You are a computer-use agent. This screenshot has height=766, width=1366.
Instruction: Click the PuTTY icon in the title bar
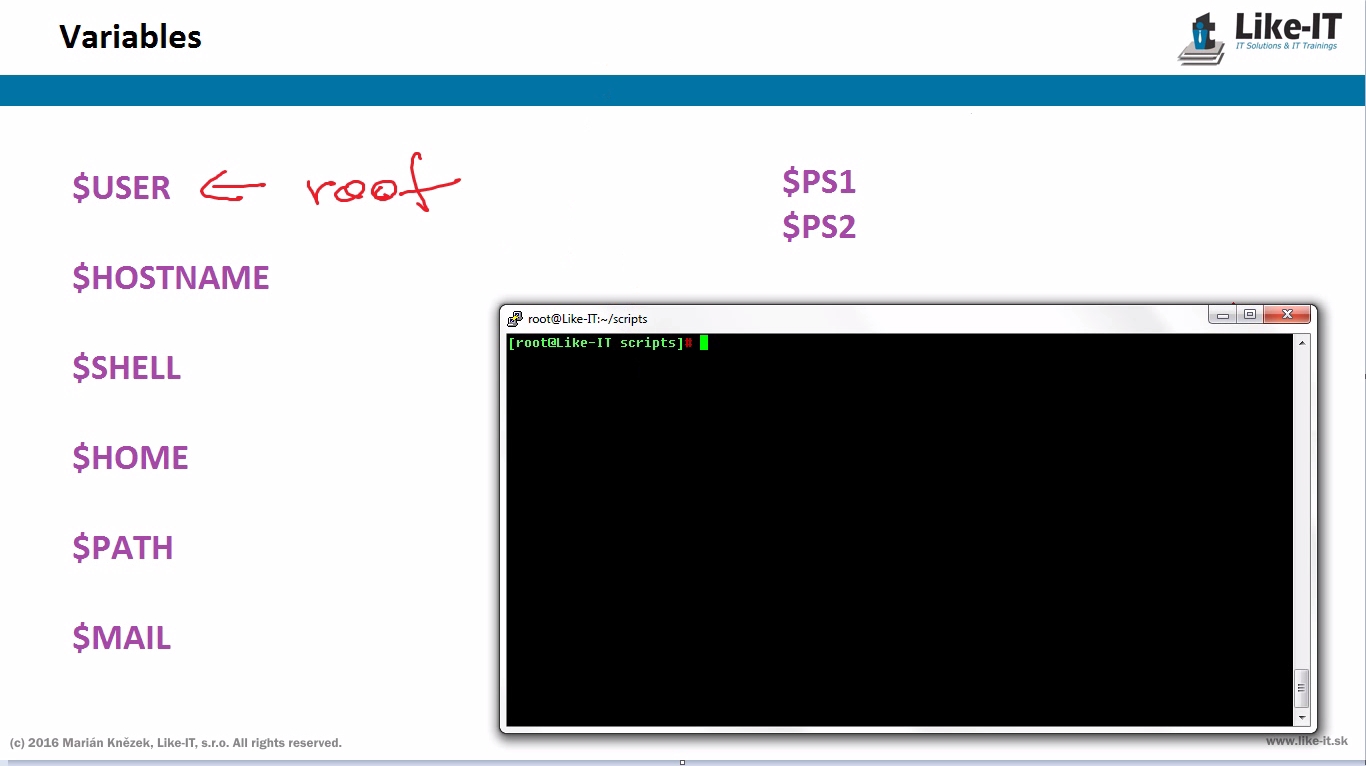tap(515, 318)
